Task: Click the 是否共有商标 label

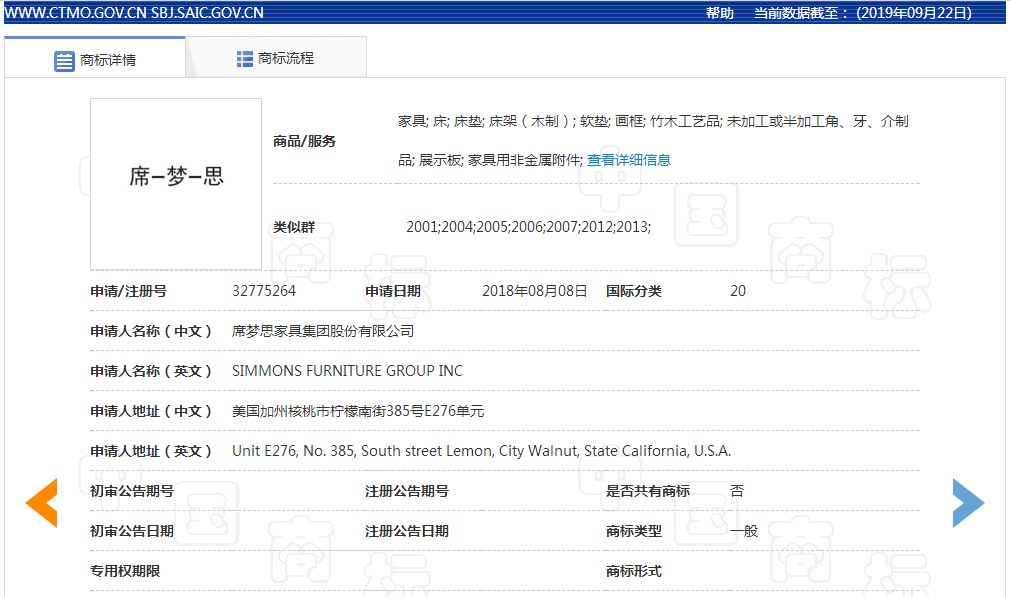Action: (648, 491)
